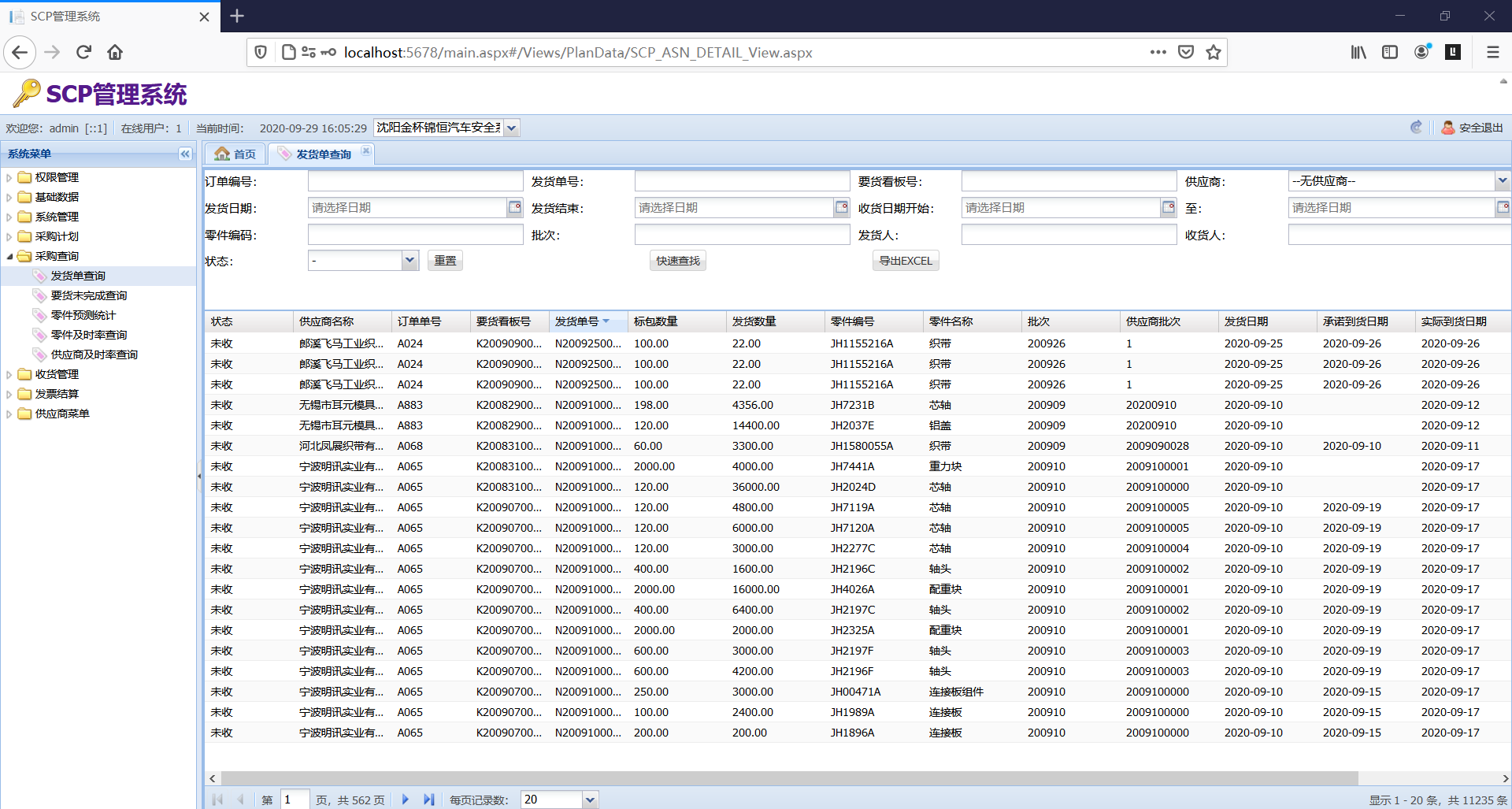This screenshot has width=1512, height=809.
Task: Click the 导出EXCEL button
Action: (906, 261)
